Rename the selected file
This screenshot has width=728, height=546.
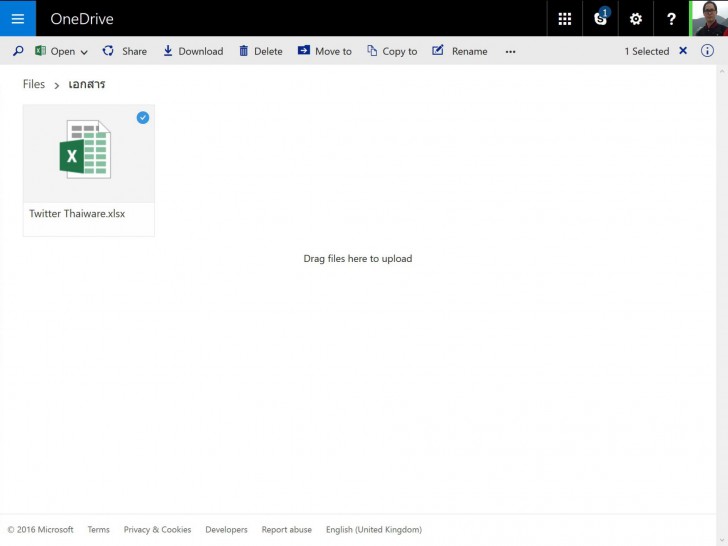(x=460, y=51)
